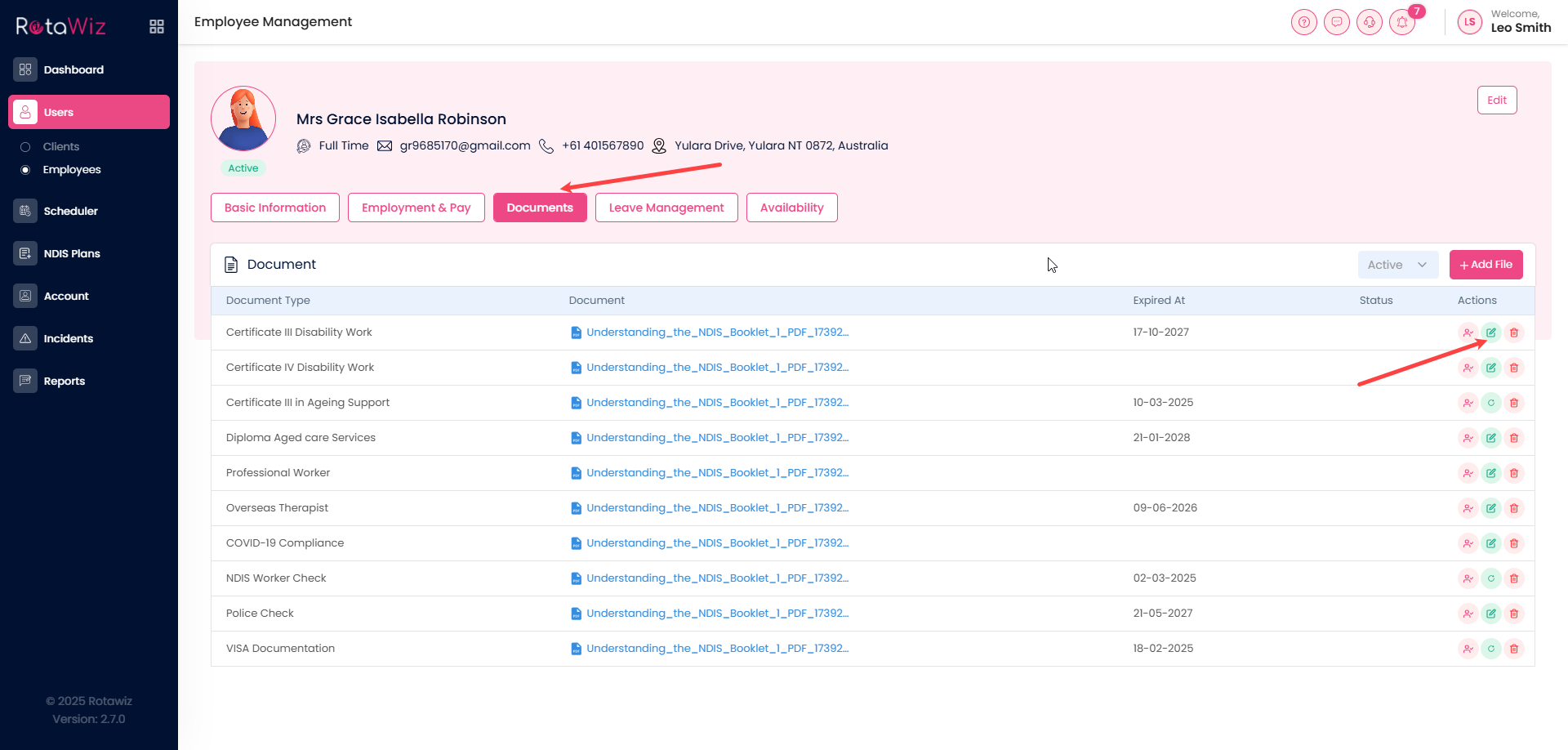Click the Add File button
The width and height of the screenshot is (1568, 750).
pyautogui.click(x=1486, y=265)
